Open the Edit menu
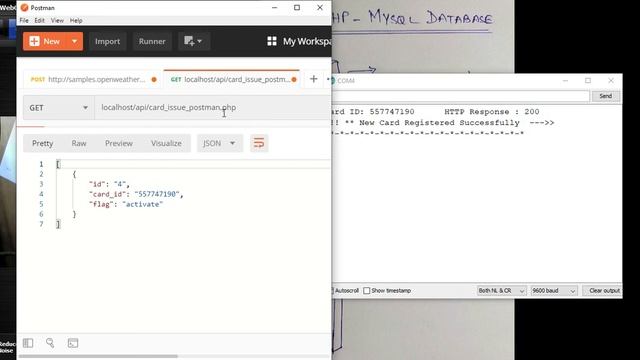This screenshot has height=360, width=640. (x=39, y=20)
